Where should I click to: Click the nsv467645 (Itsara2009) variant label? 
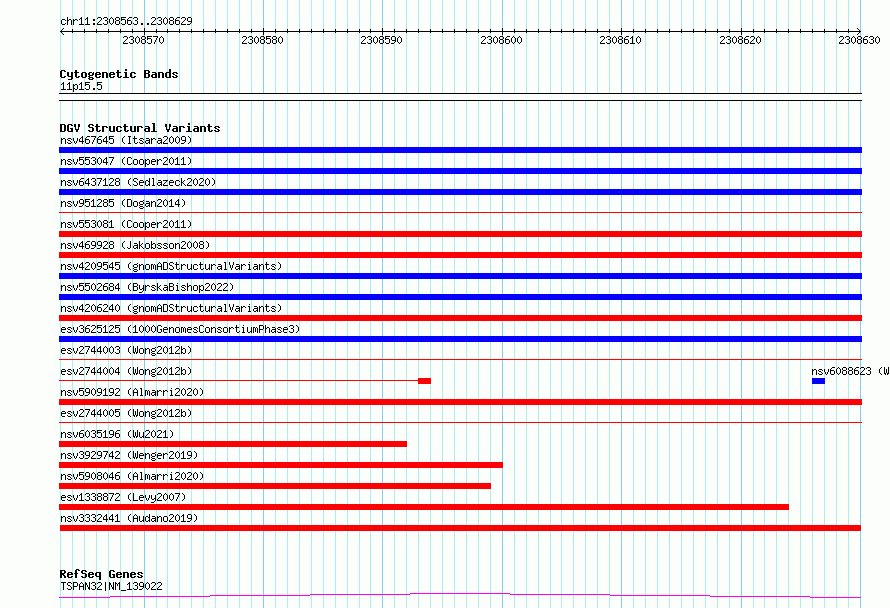click(126, 140)
